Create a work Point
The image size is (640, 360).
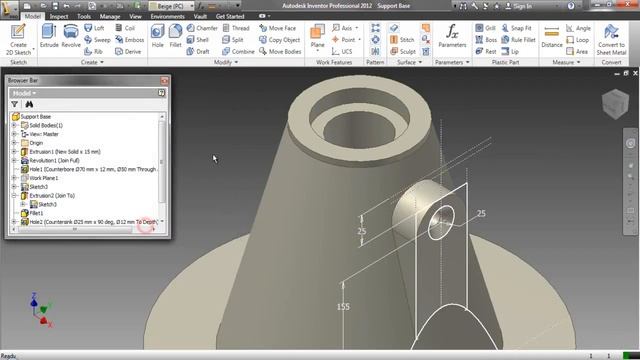(345, 40)
